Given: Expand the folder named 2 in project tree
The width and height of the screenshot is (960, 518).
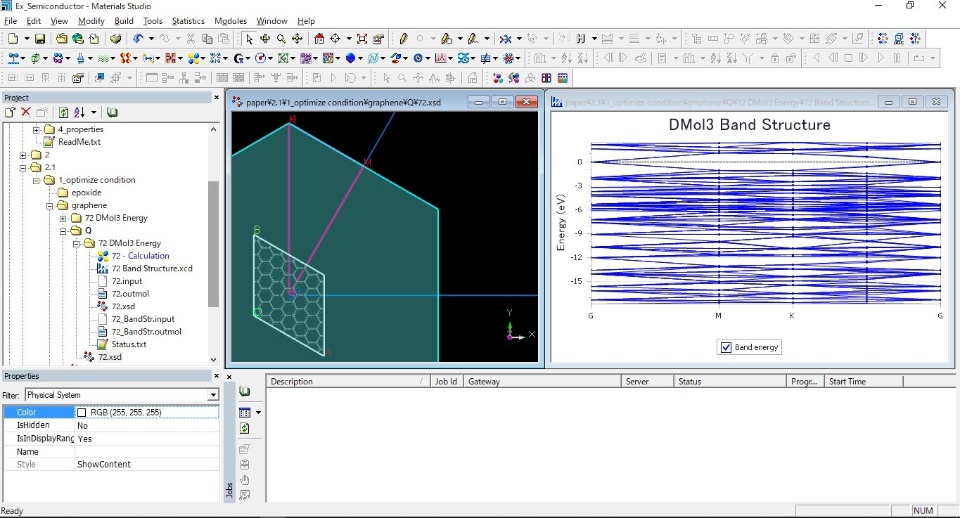Looking at the screenshot, I should [24, 155].
